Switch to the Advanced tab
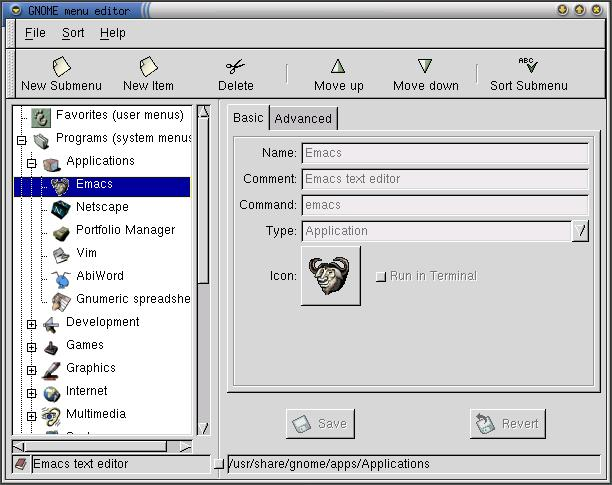Viewport: 612px width, 485px height. pos(303,119)
